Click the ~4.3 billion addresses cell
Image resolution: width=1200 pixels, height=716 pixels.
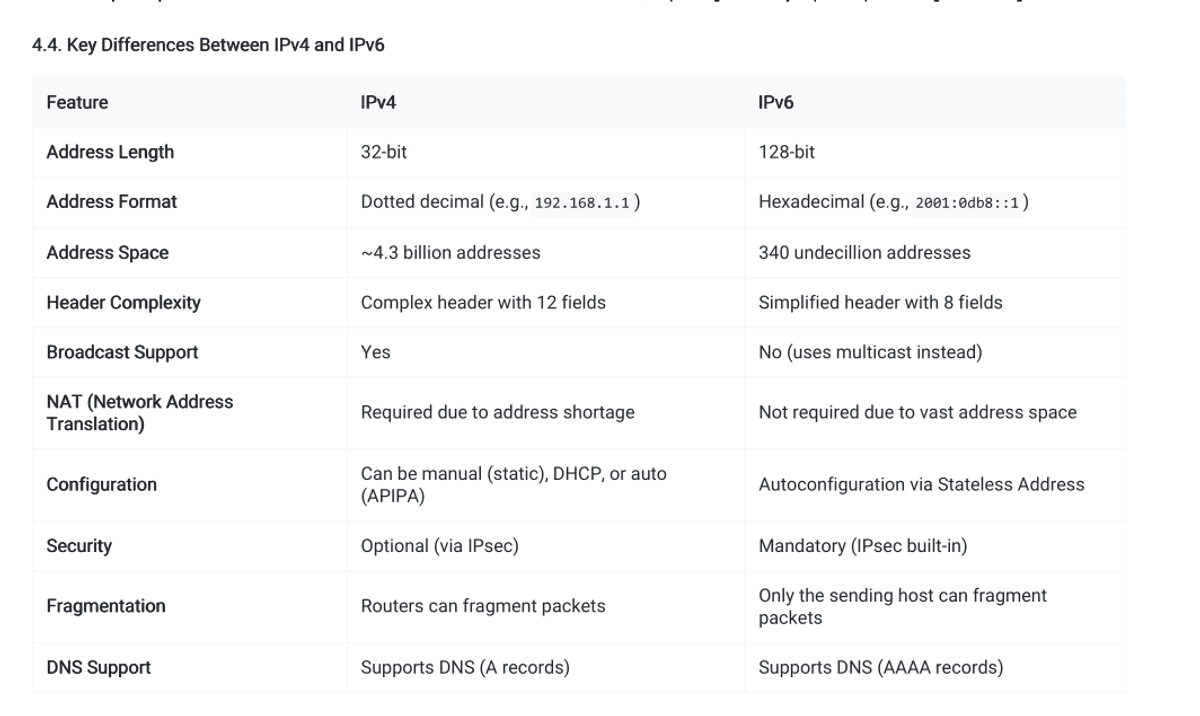(450, 253)
